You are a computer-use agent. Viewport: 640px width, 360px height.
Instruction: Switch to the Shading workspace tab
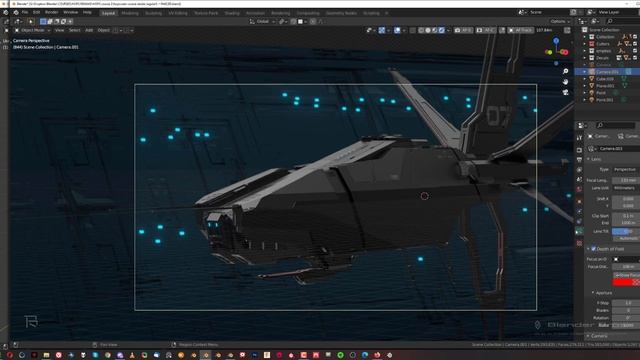click(232, 13)
